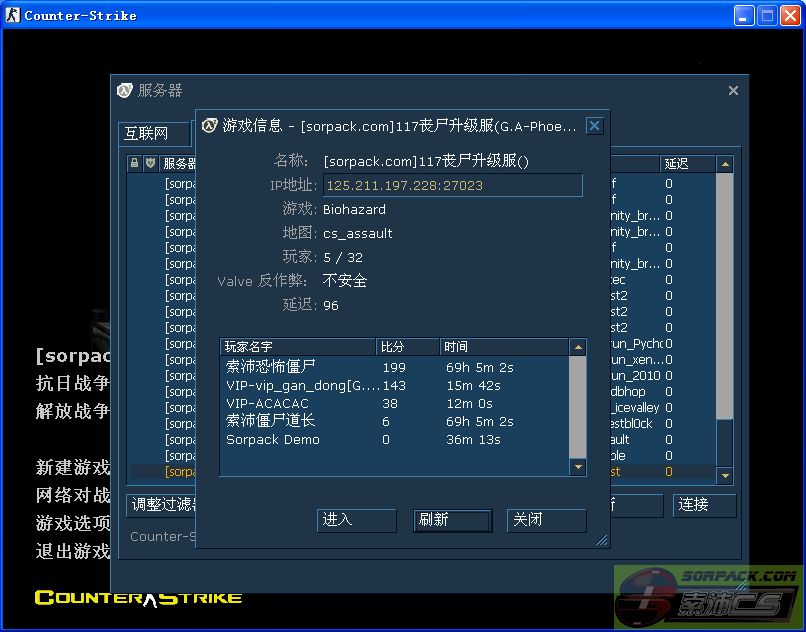Close the 游戏信息 dialog with X
This screenshot has width=806, height=632.
coord(594,126)
